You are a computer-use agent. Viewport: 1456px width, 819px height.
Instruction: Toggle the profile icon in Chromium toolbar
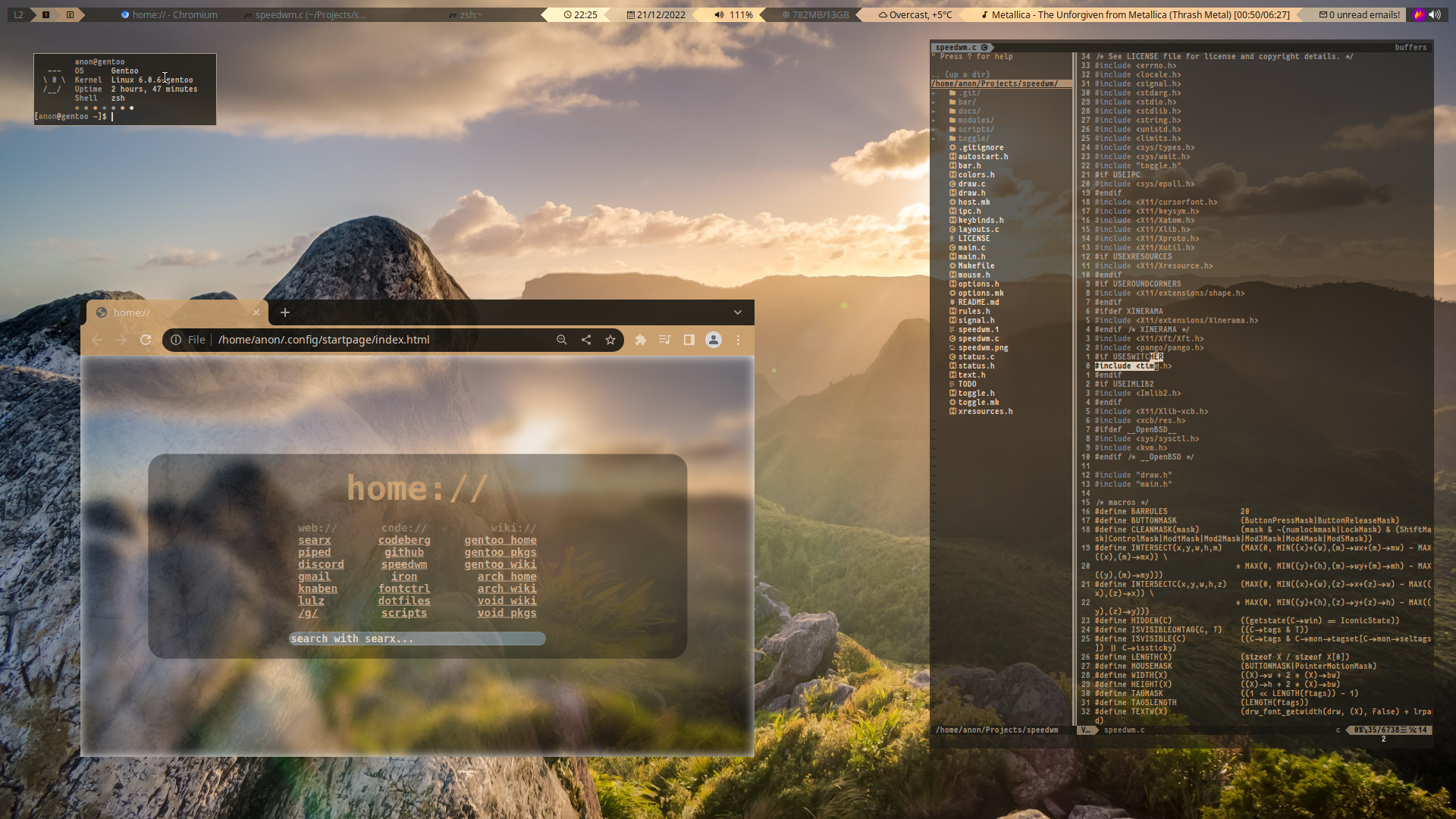point(713,339)
